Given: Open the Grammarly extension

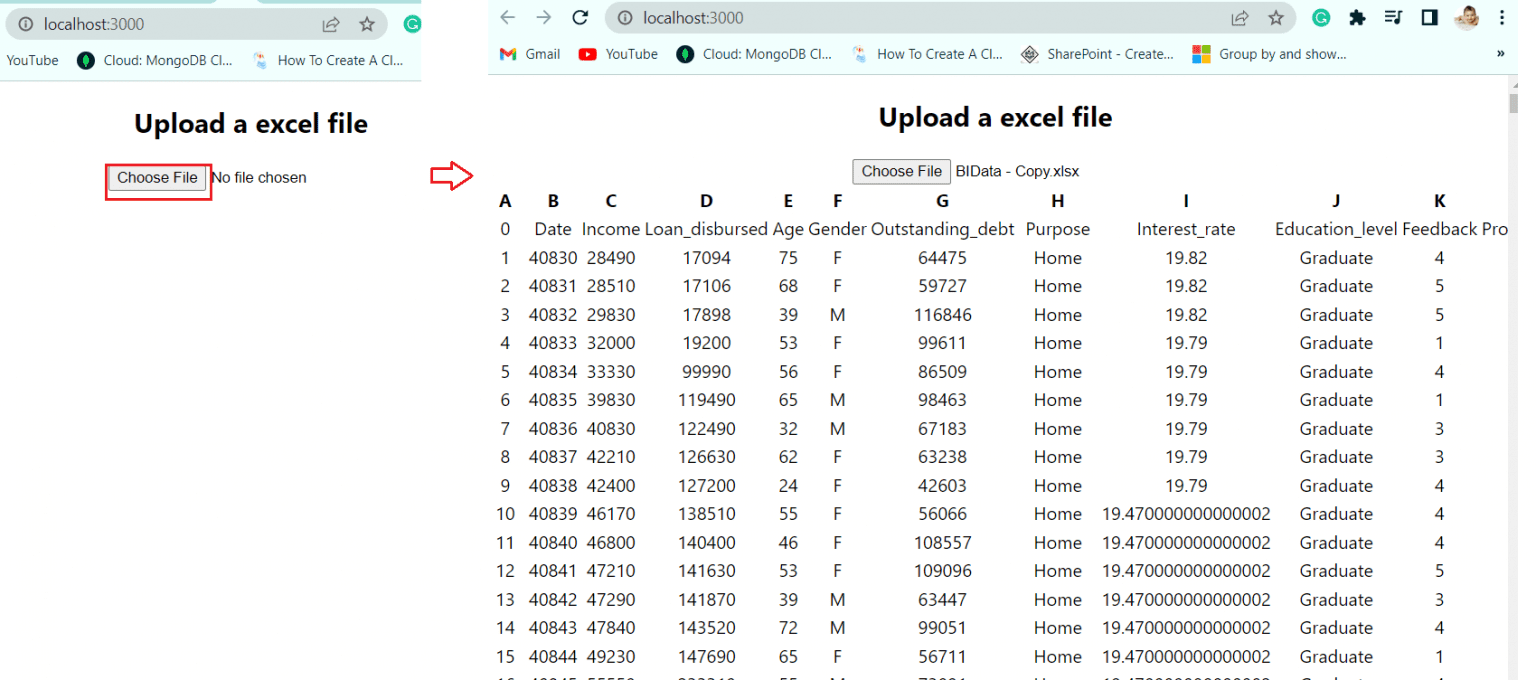Looking at the screenshot, I should [x=1321, y=17].
